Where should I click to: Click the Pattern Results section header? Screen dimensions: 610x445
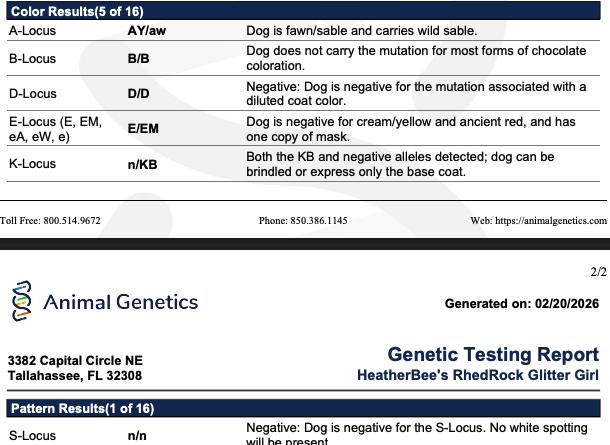[x=82, y=409]
